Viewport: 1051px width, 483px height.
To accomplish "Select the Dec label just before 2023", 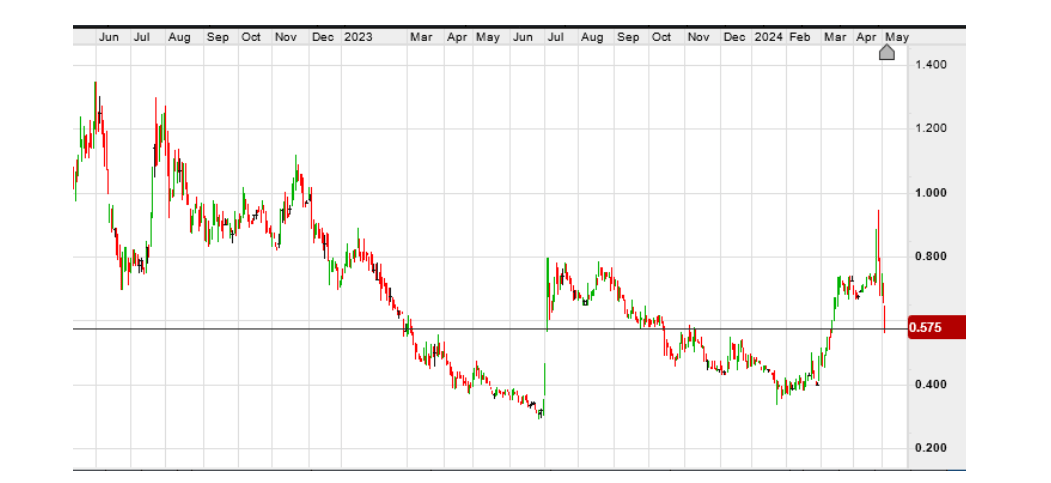I will [323, 38].
